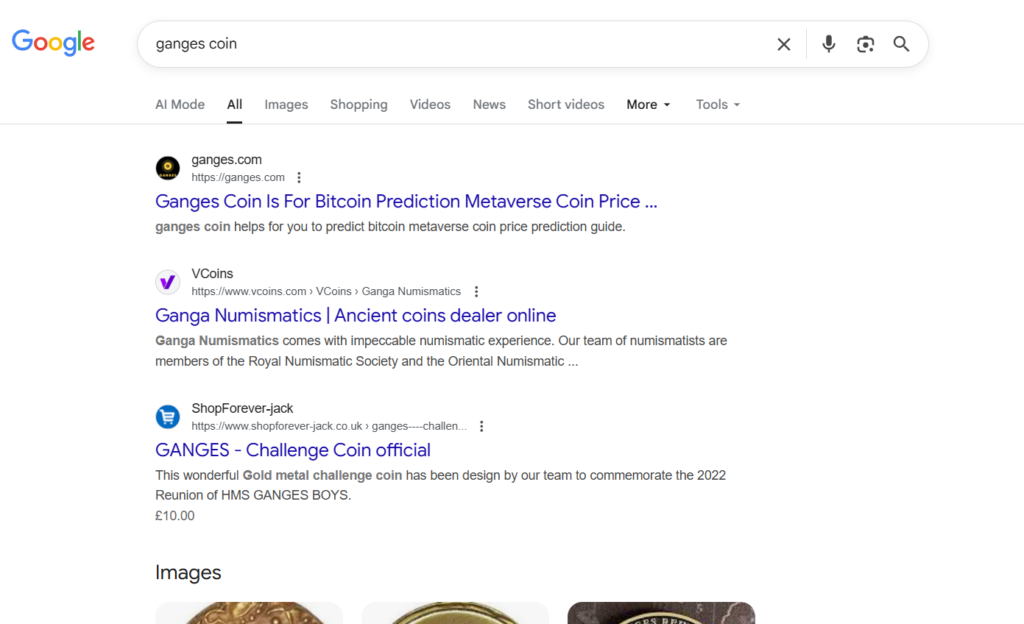The image size is (1024, 624).
Task: Open options menu for ShopForever-jack result
Action: 481,426
